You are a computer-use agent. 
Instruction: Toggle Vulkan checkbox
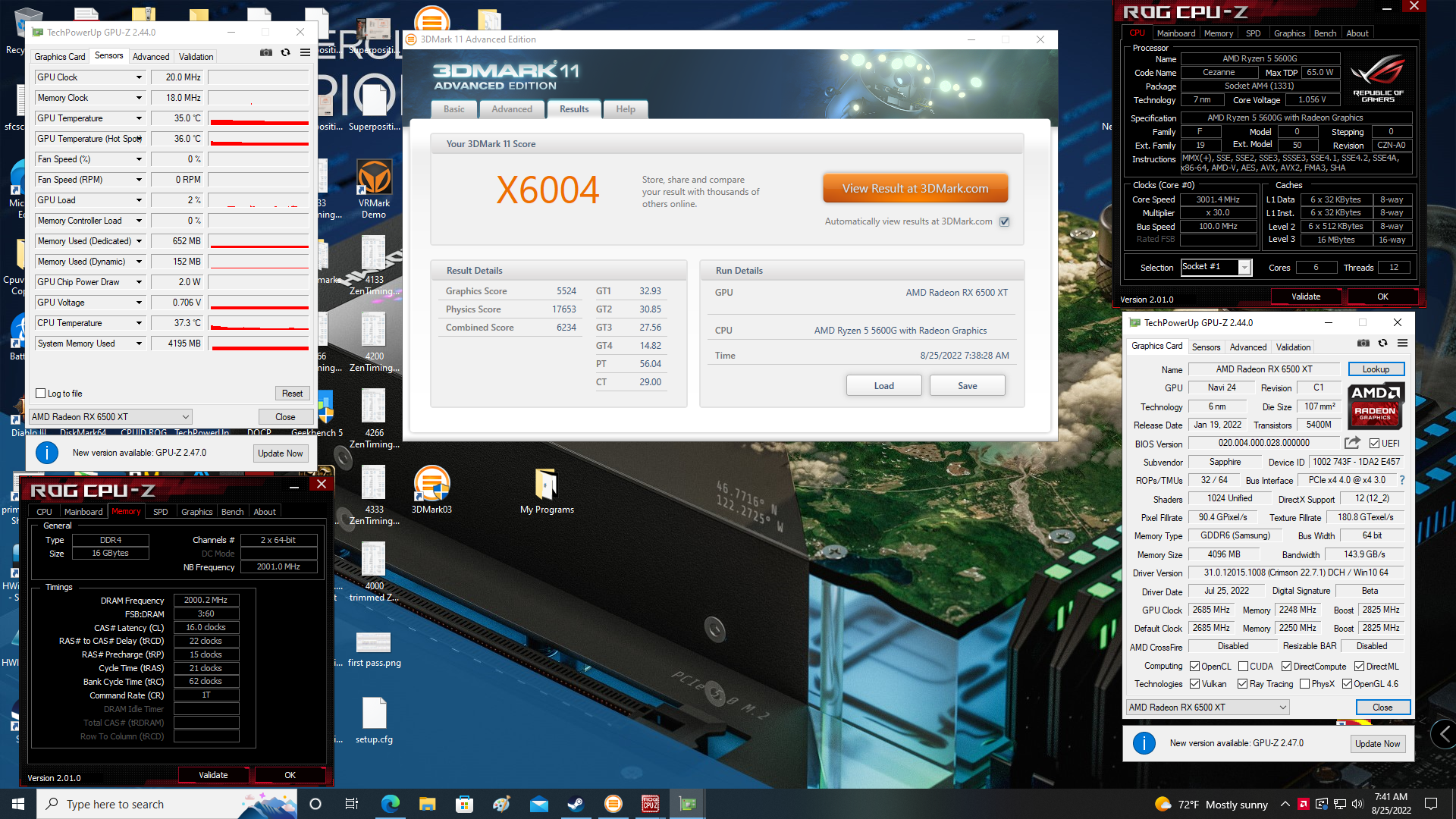[x=1195, y=684]
